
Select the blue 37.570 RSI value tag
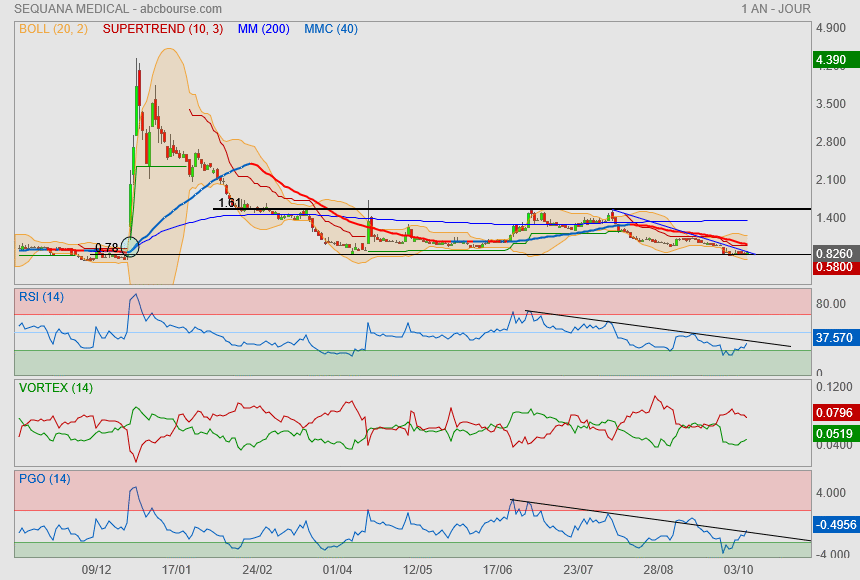pos(834,339)
